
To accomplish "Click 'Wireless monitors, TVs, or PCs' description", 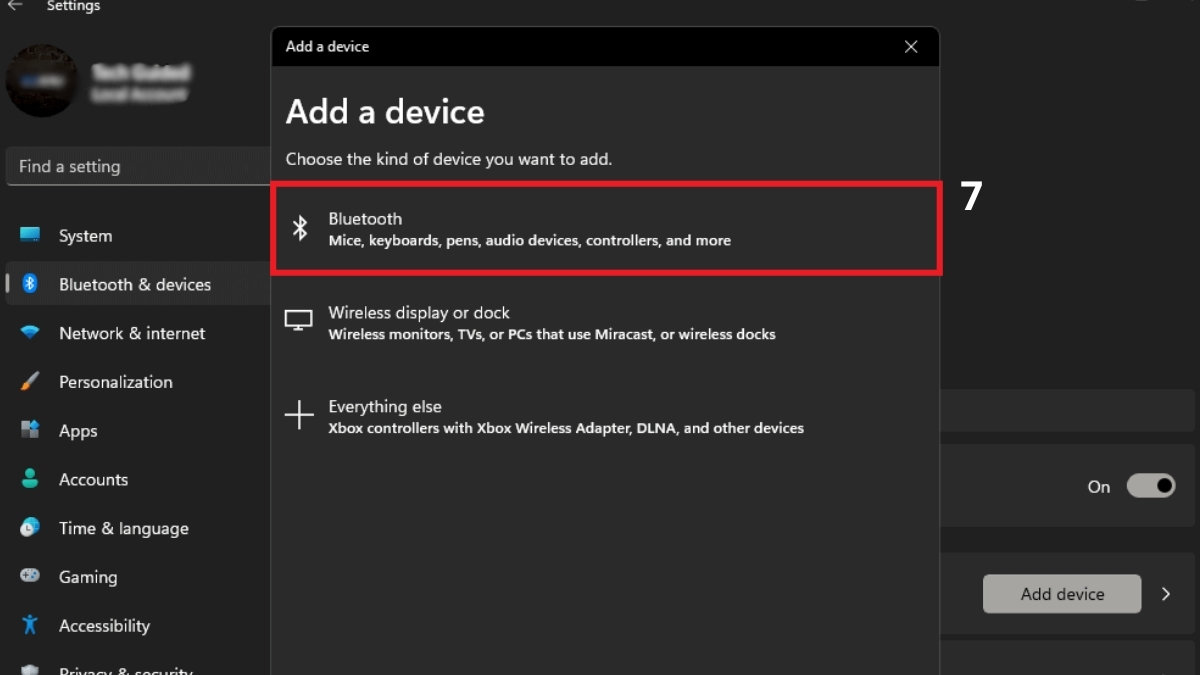I will pyautogui.click(x=552, y=334).
